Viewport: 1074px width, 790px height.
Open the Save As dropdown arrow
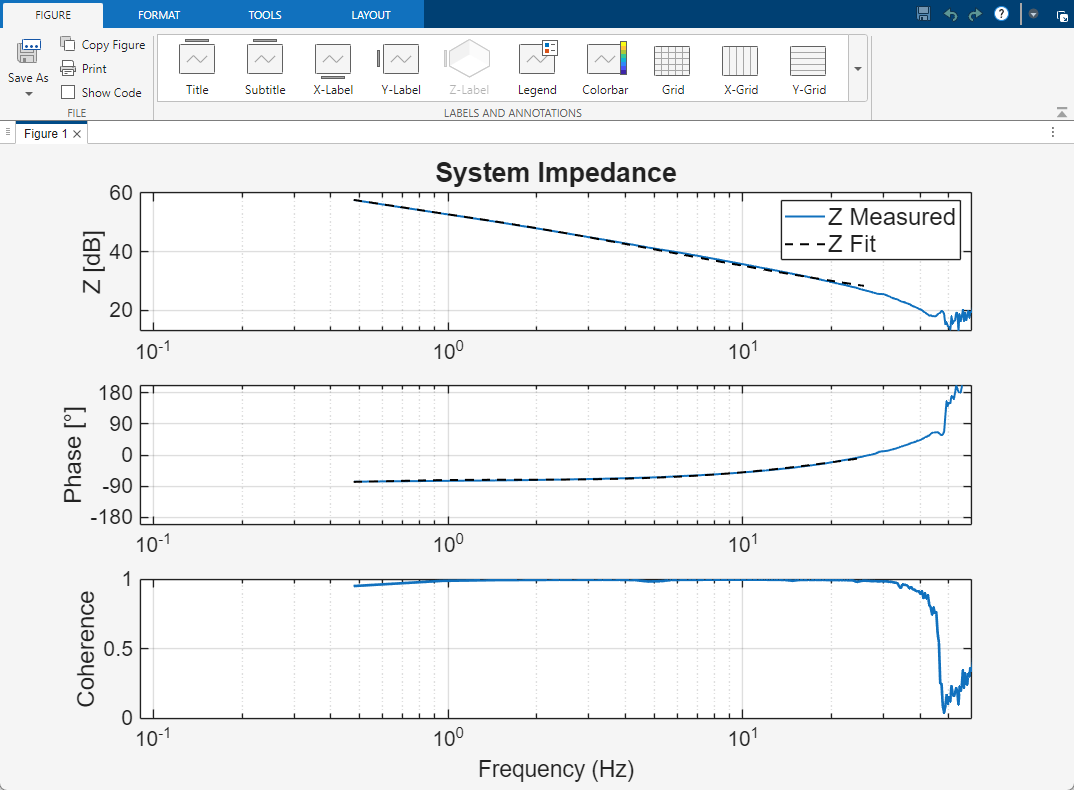29,94
